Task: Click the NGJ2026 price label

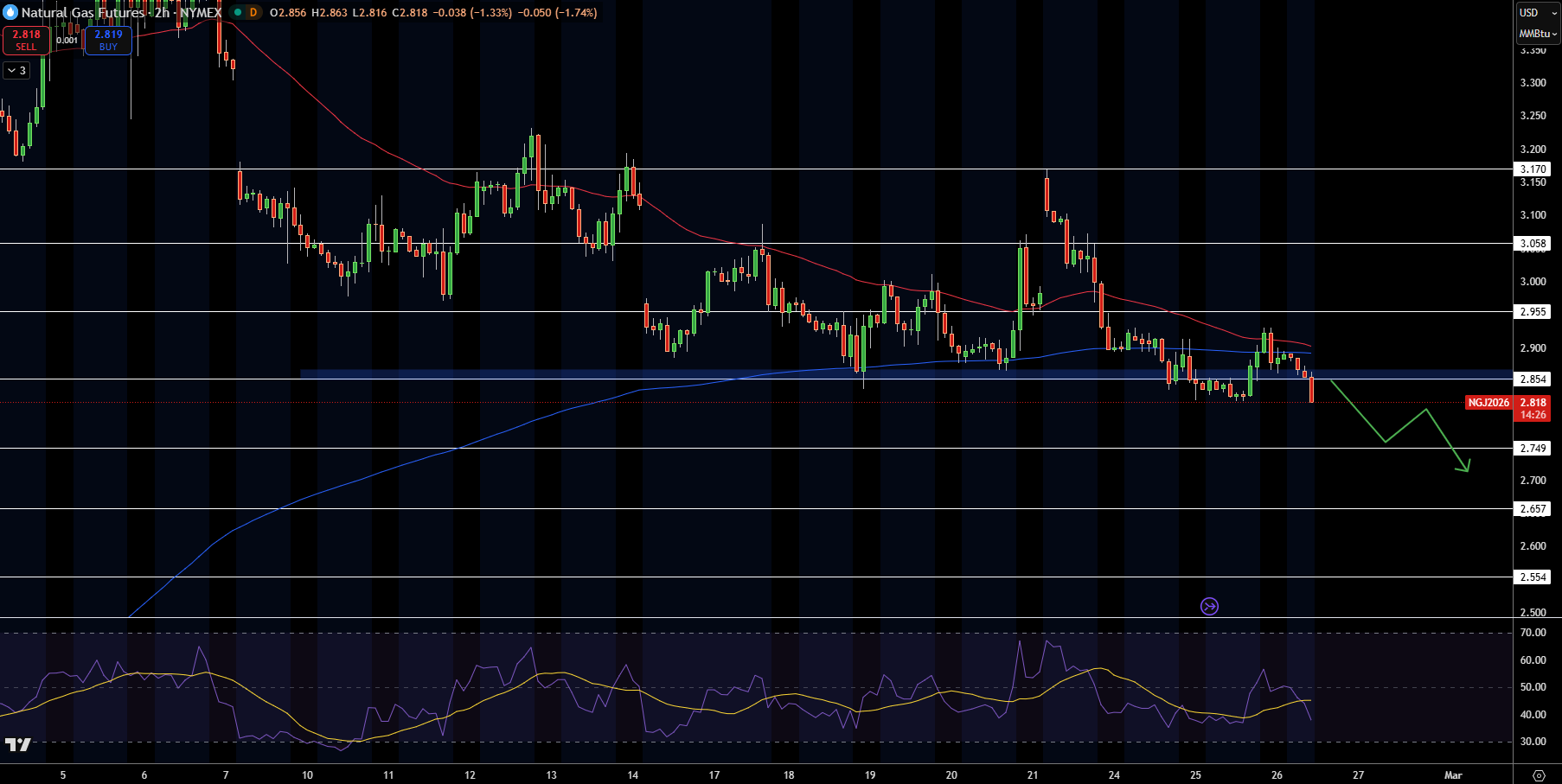Action: (x=1488, y=403)
